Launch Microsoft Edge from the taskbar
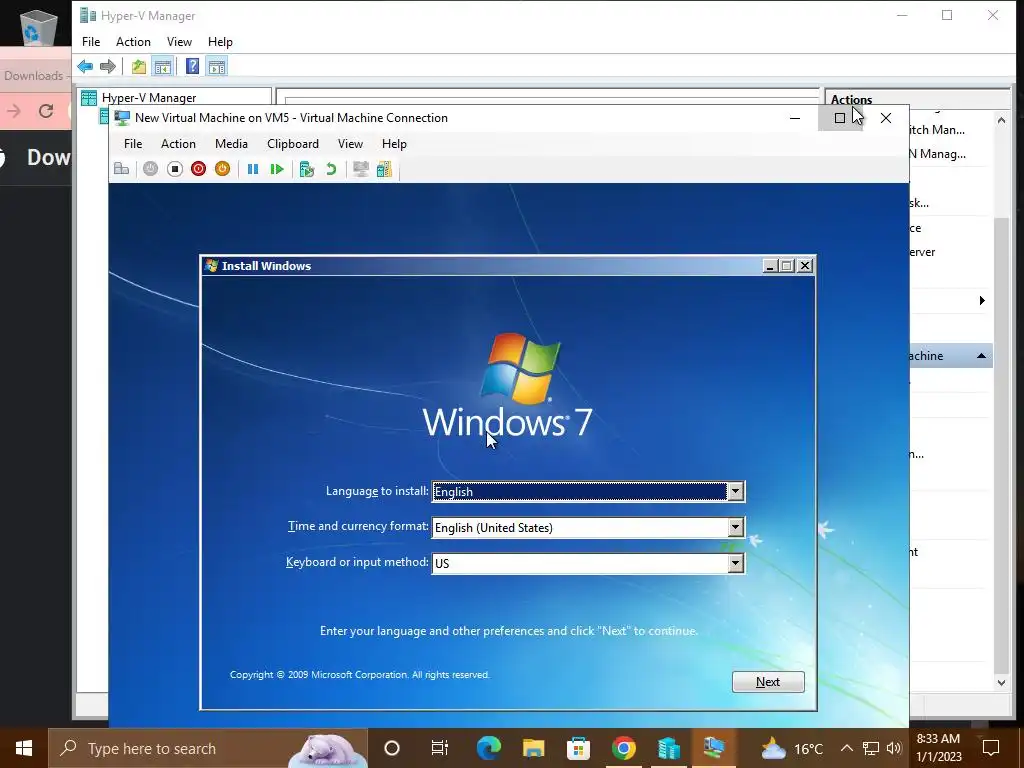The height and width of the screenshot is (768, 1024). (x=488, y=748)
